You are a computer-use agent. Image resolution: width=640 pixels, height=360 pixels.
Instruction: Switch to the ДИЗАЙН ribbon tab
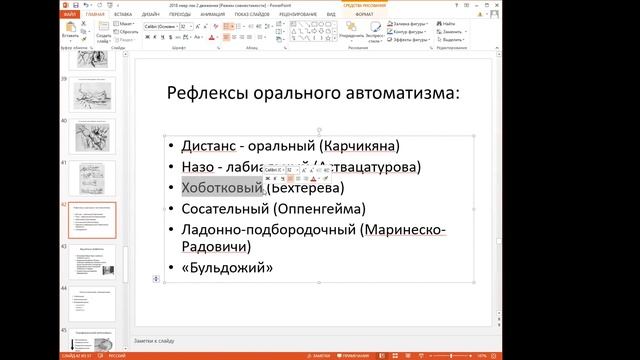coord(151,14)
